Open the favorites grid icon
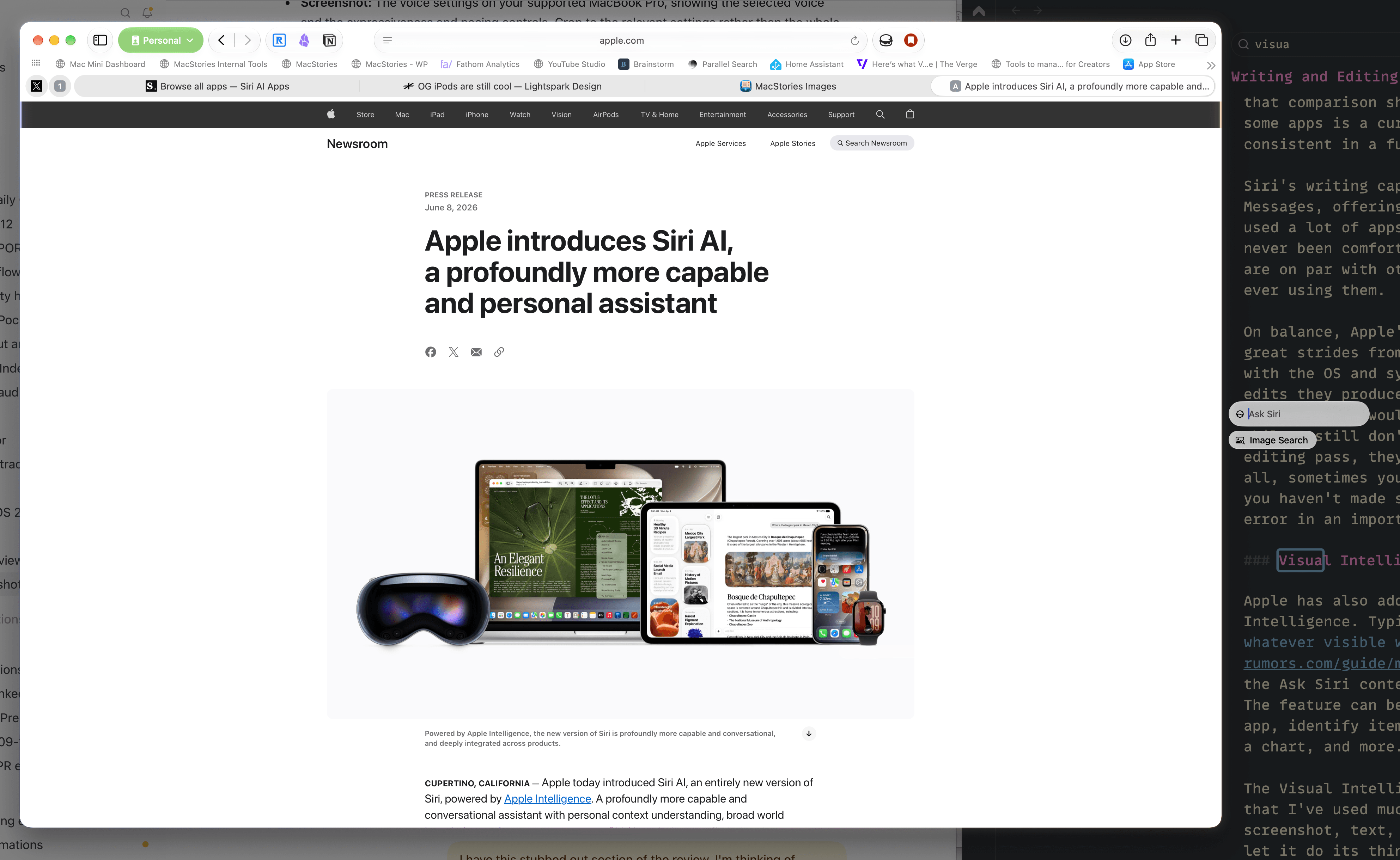This screenshot has height=860, width=1400. pyautogui.click(x=36, y=63)
